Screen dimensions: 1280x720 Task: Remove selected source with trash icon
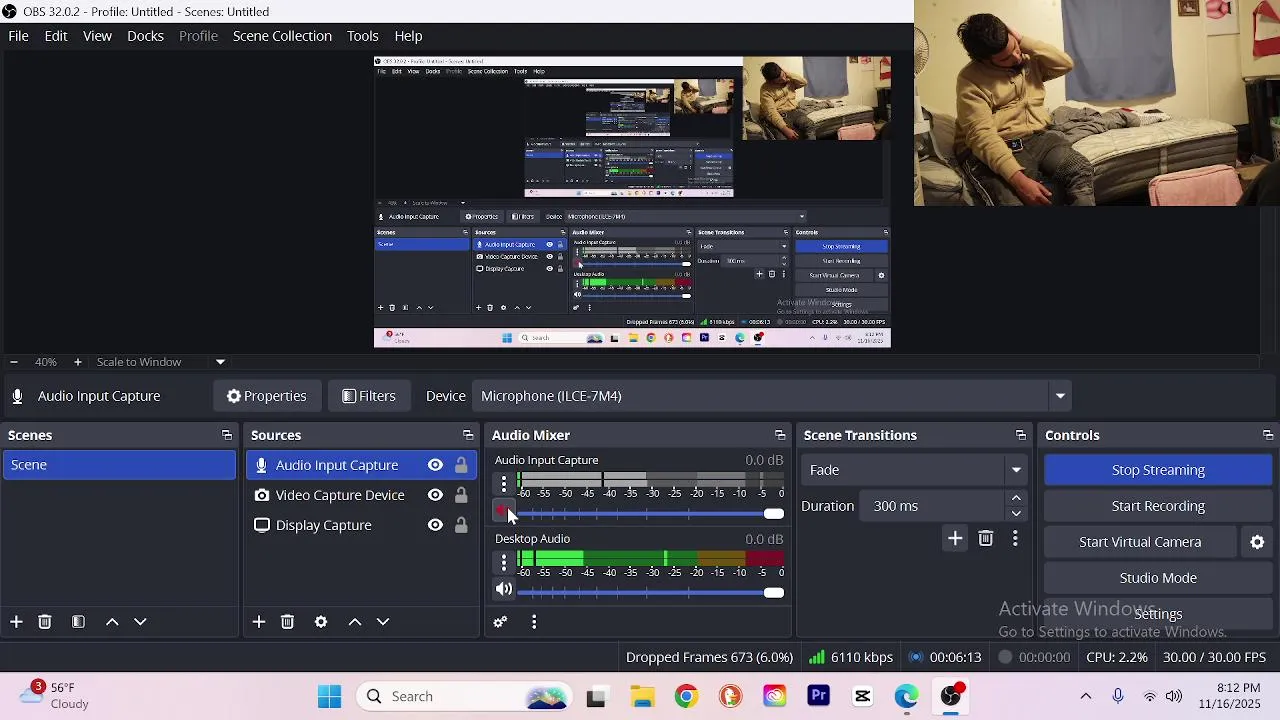[288, 622]
